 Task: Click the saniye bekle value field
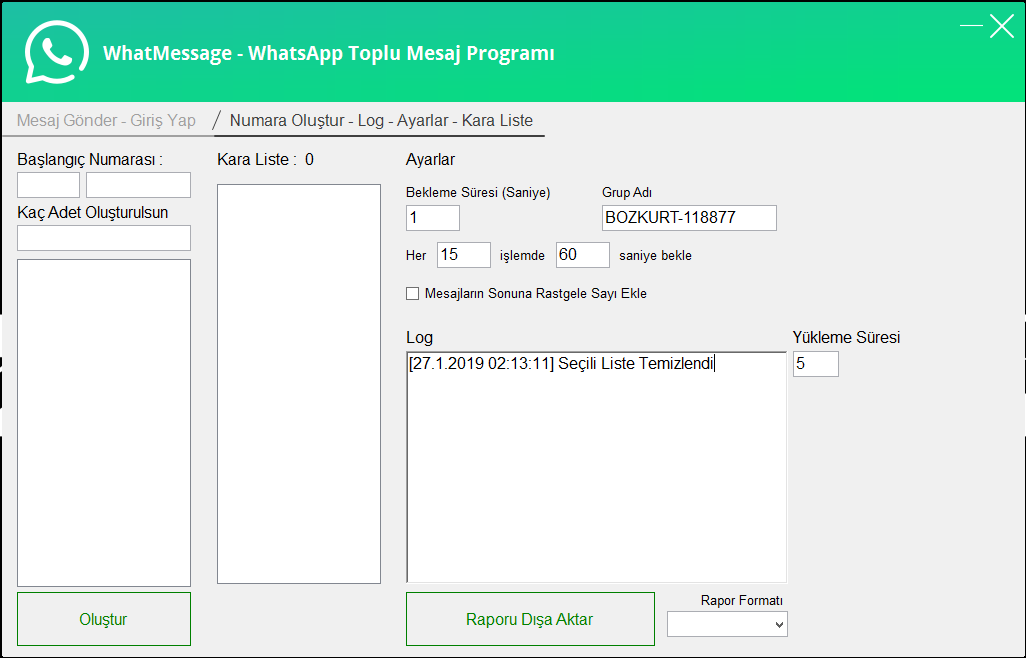(583, 255)
